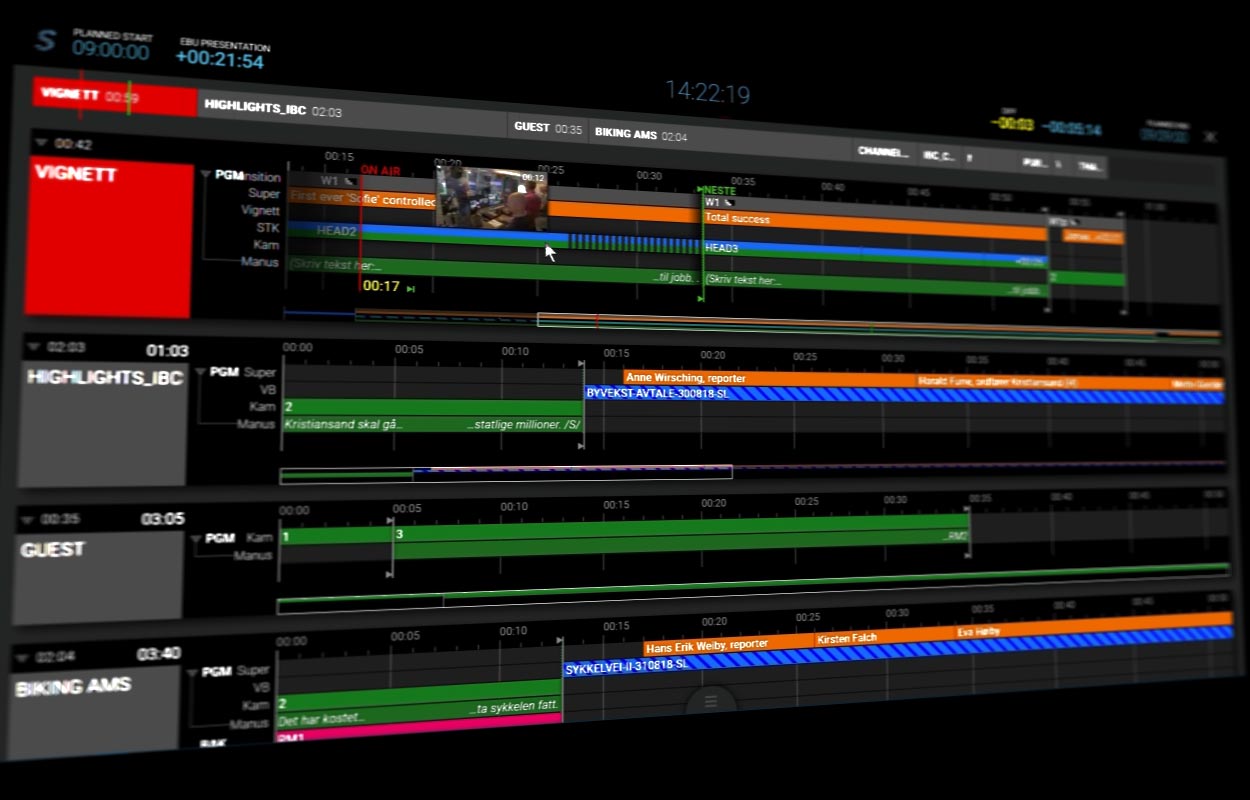Jump to GUEST in the rundown overview bar

coord(548,128)
